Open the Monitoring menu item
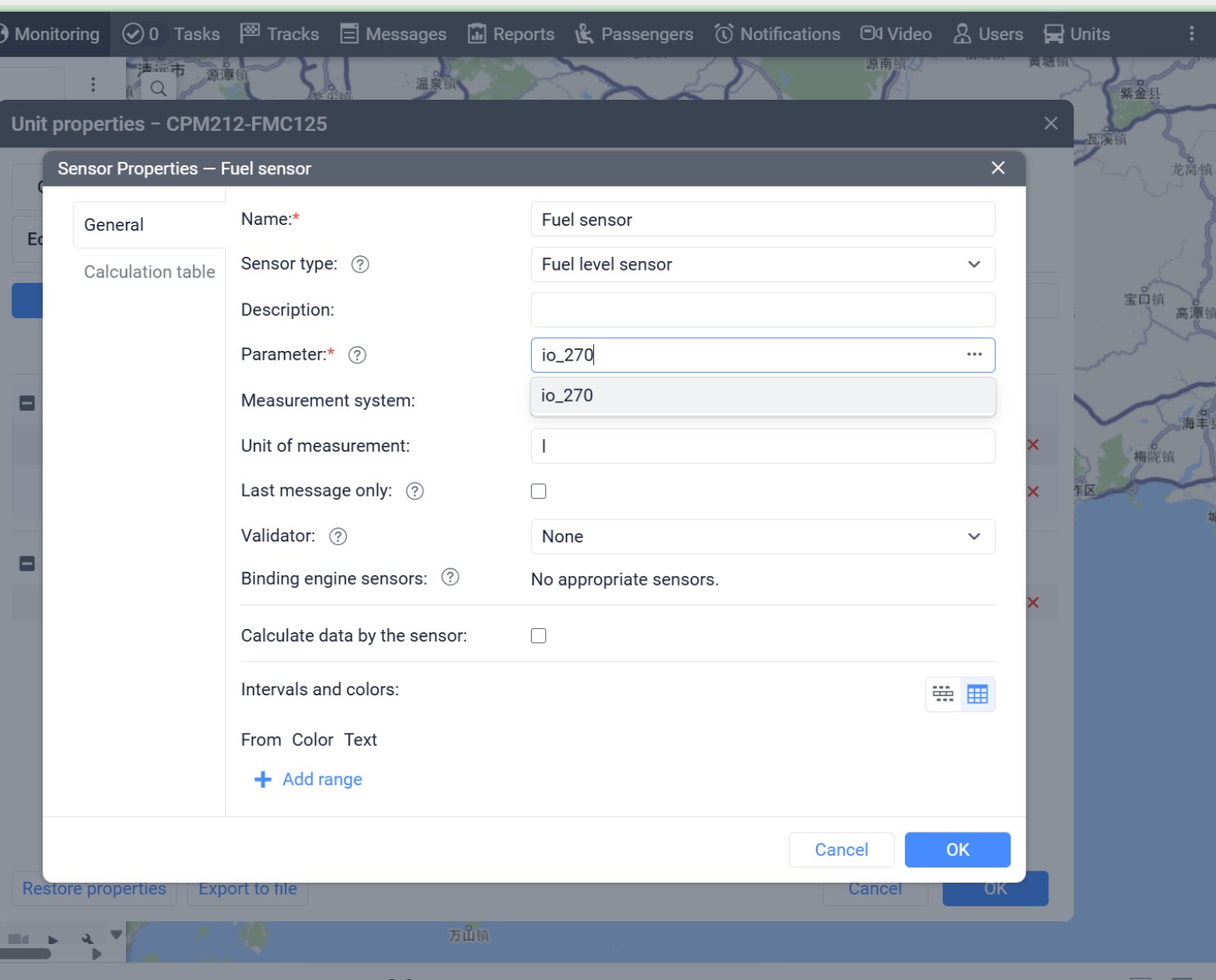The height and width of the screenshot is (980, 1216). (x=53, y=34)
